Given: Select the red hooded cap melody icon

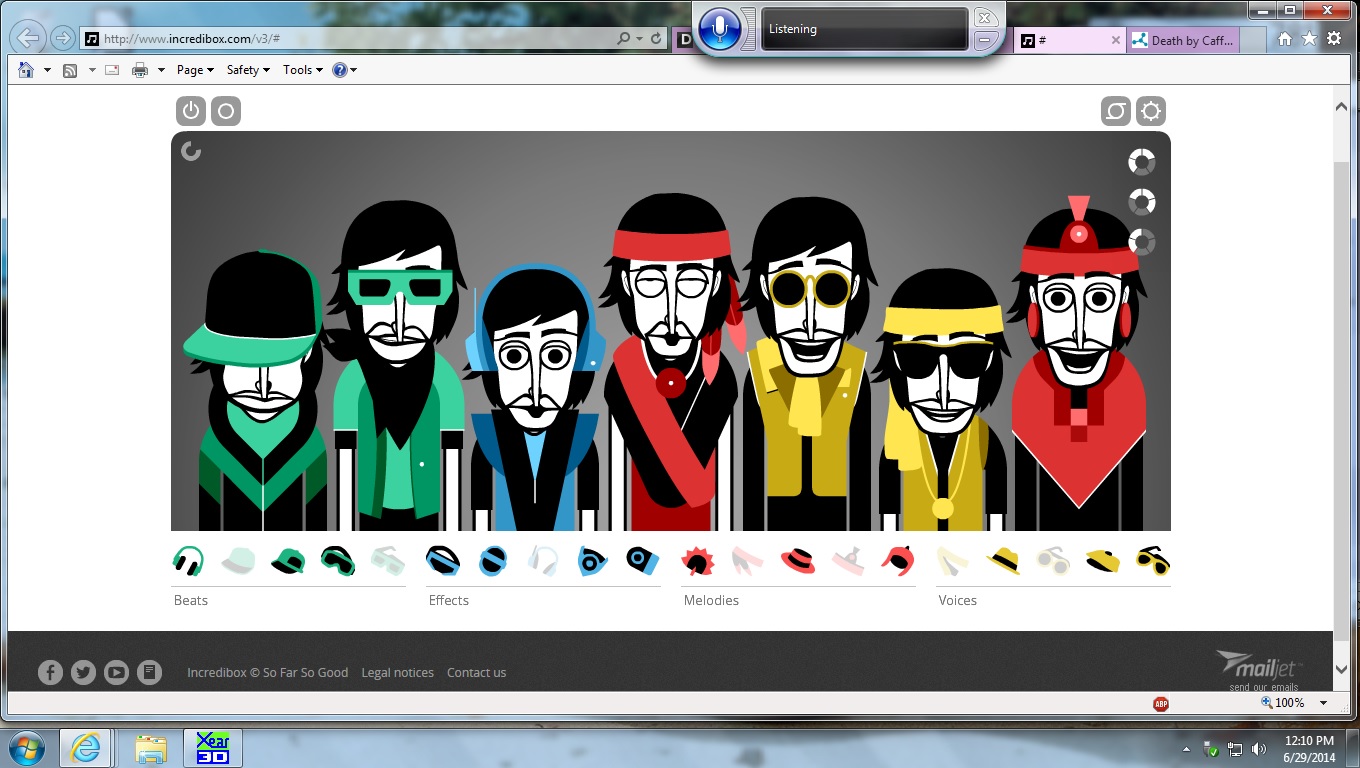Looking at the screenshot, I should point(898,561).
